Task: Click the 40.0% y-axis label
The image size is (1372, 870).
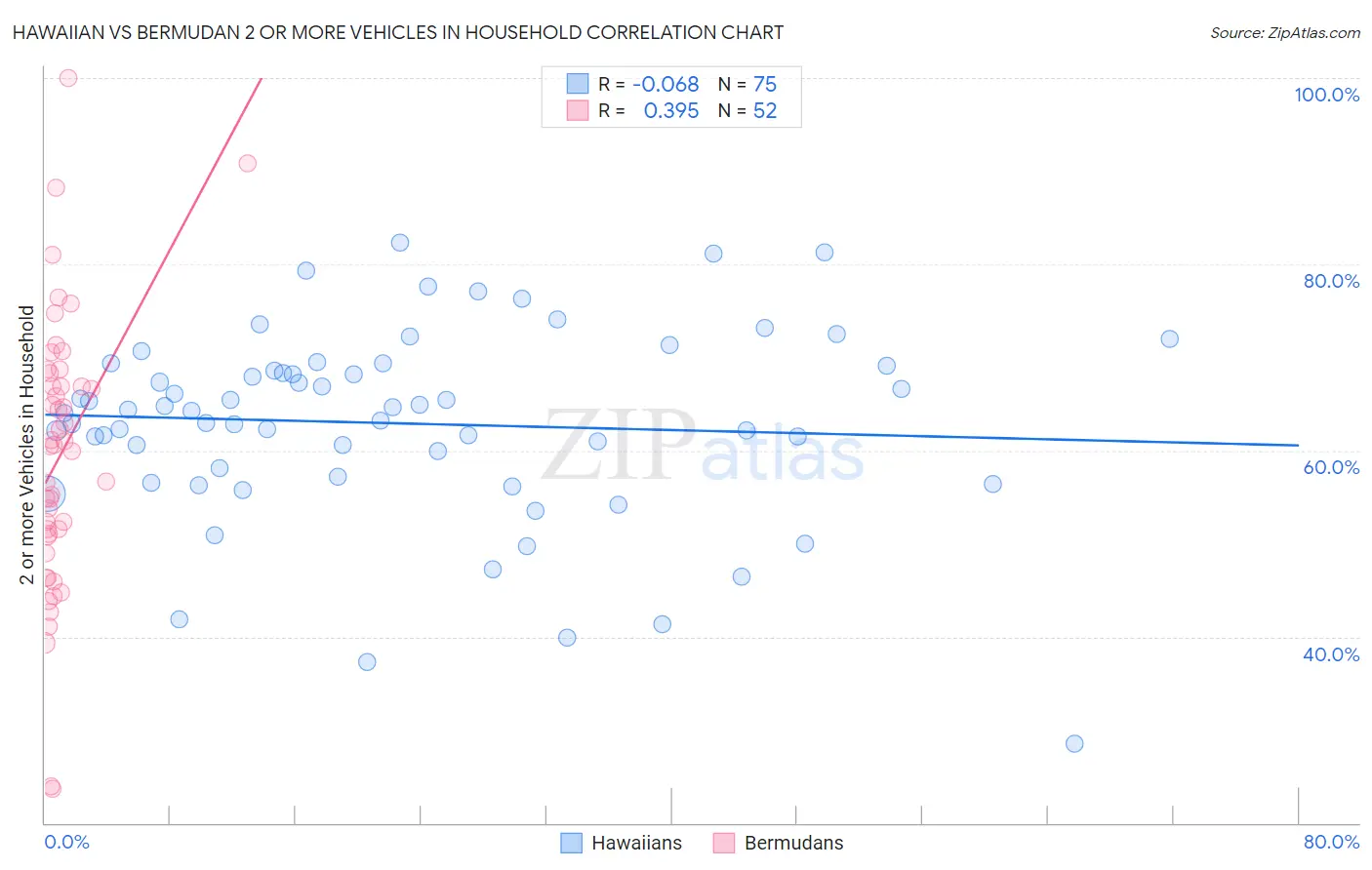Action: 1331,654
